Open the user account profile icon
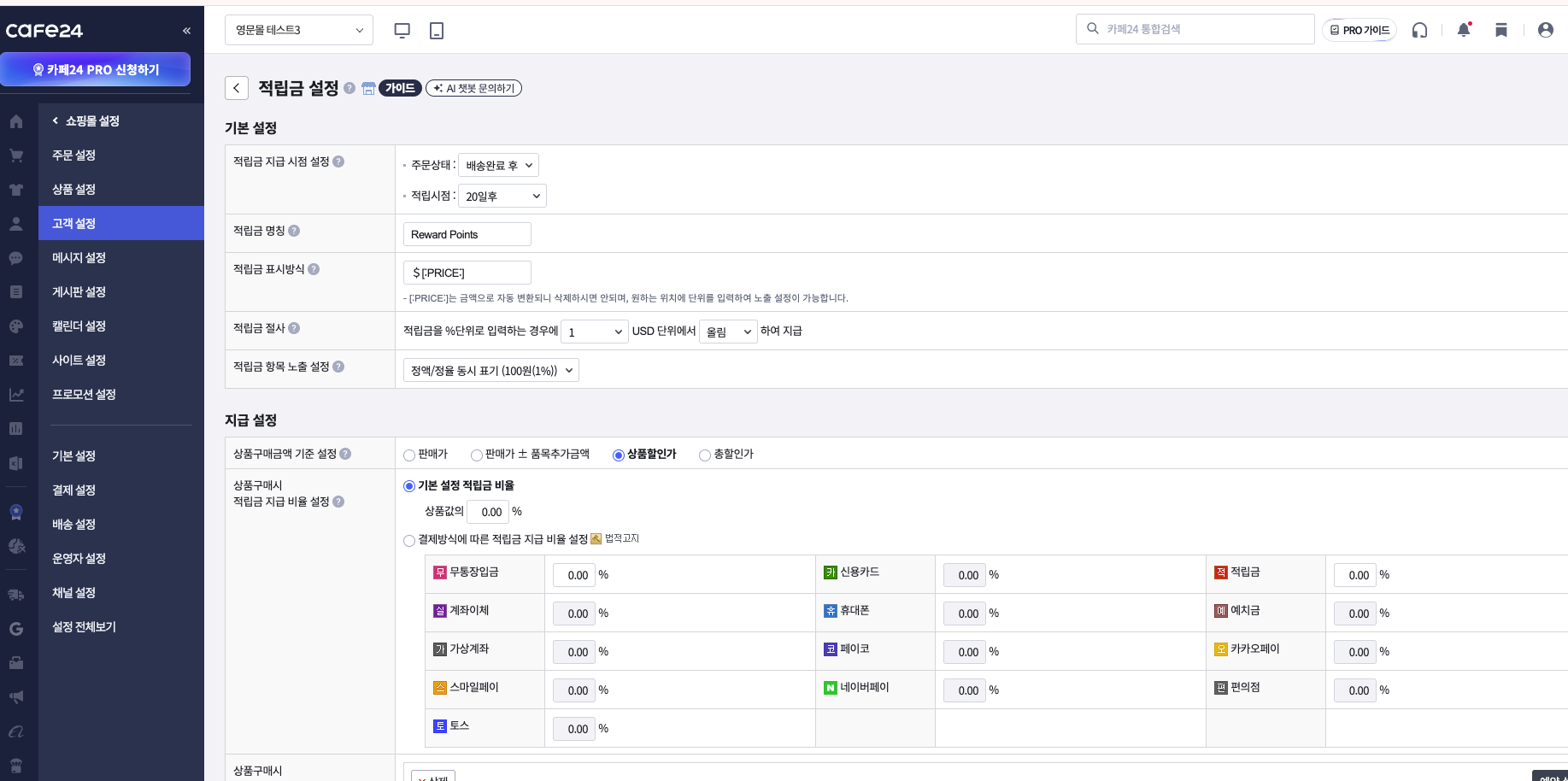Image resolution: width=1568 pixels, height=781 pixels. coord(1545,30)
